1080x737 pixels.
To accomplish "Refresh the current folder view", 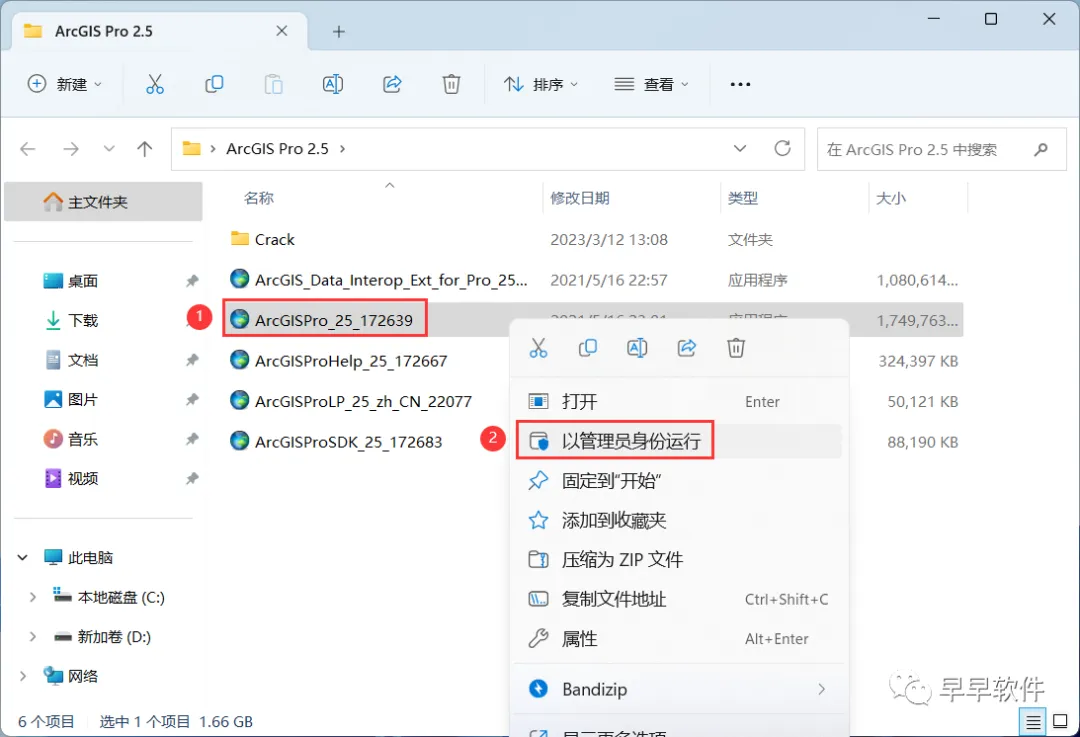I will click(782, 148).
